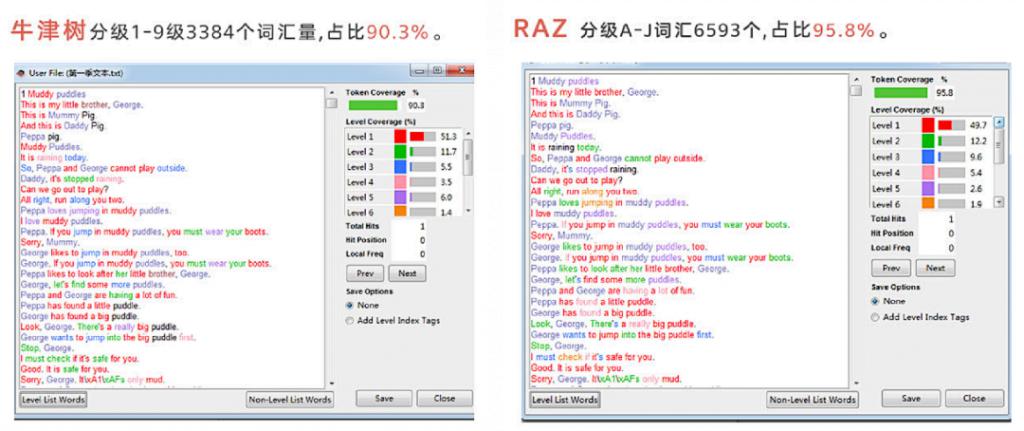The image size is (1024, 431).
Task: Click Level 4 pink swatch in right window
Action: click(x=929, y=172)
